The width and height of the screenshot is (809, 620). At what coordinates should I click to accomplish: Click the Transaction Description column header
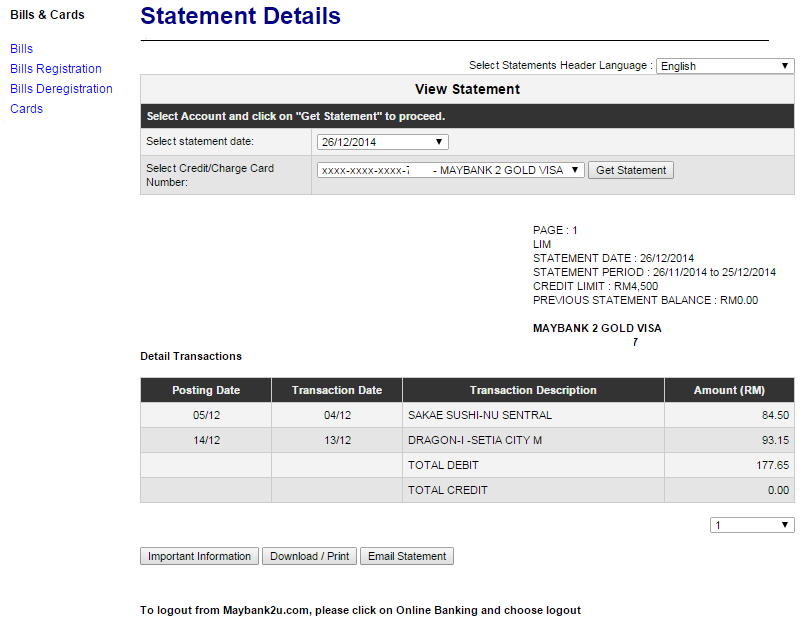tap(533, 390)
